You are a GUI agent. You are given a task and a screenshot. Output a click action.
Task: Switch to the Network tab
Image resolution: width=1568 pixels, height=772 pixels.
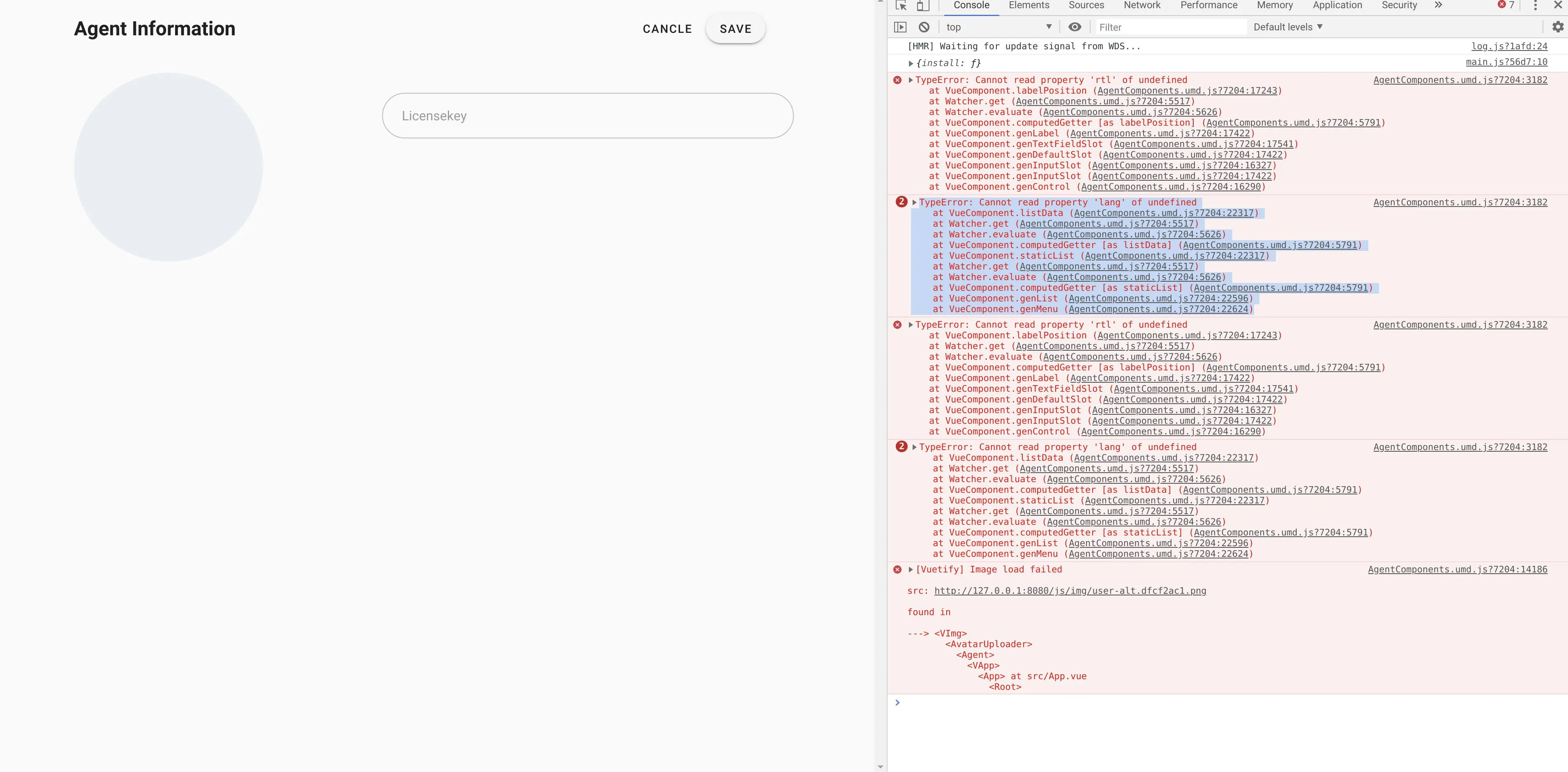(1142, 5)
